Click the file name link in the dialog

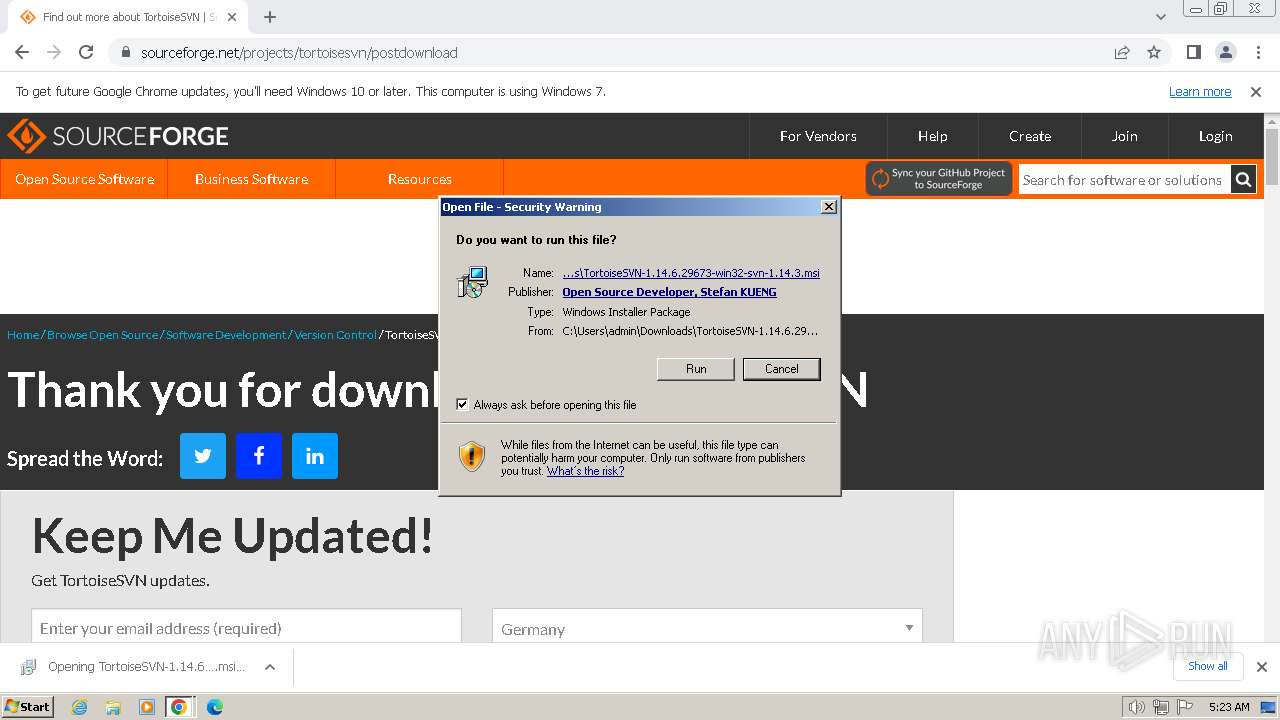tap(691, 273)
